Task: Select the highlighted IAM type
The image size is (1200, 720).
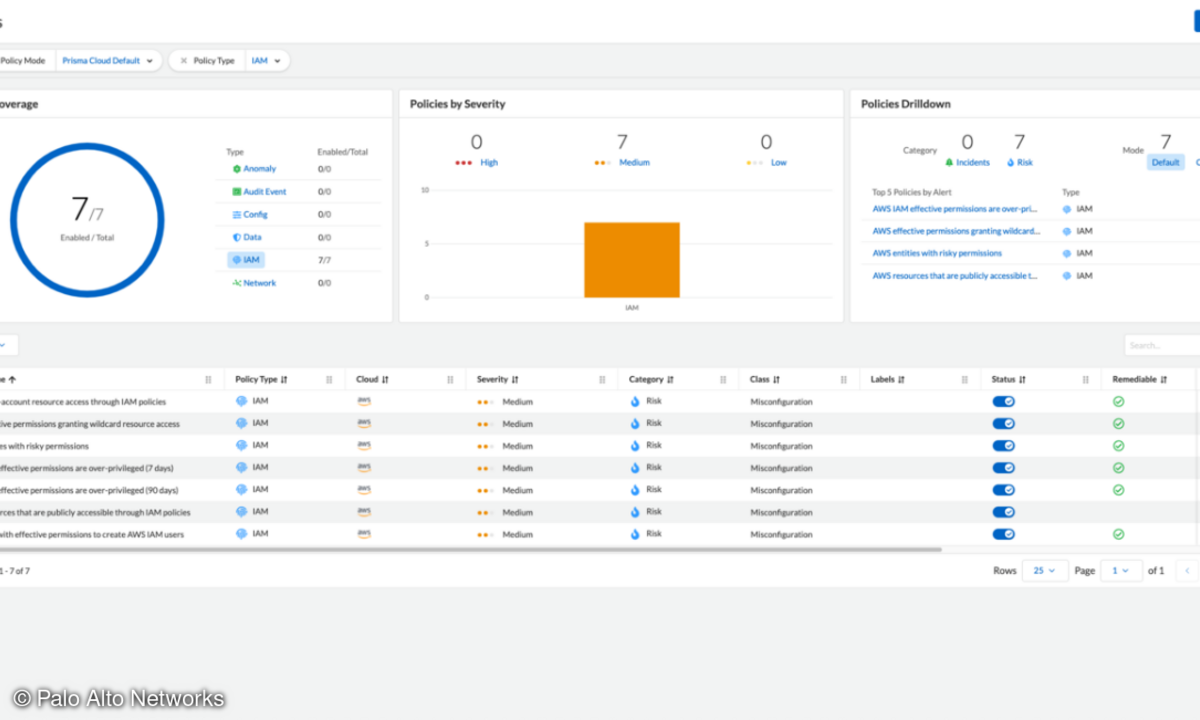Action: (x=246, y=260)
